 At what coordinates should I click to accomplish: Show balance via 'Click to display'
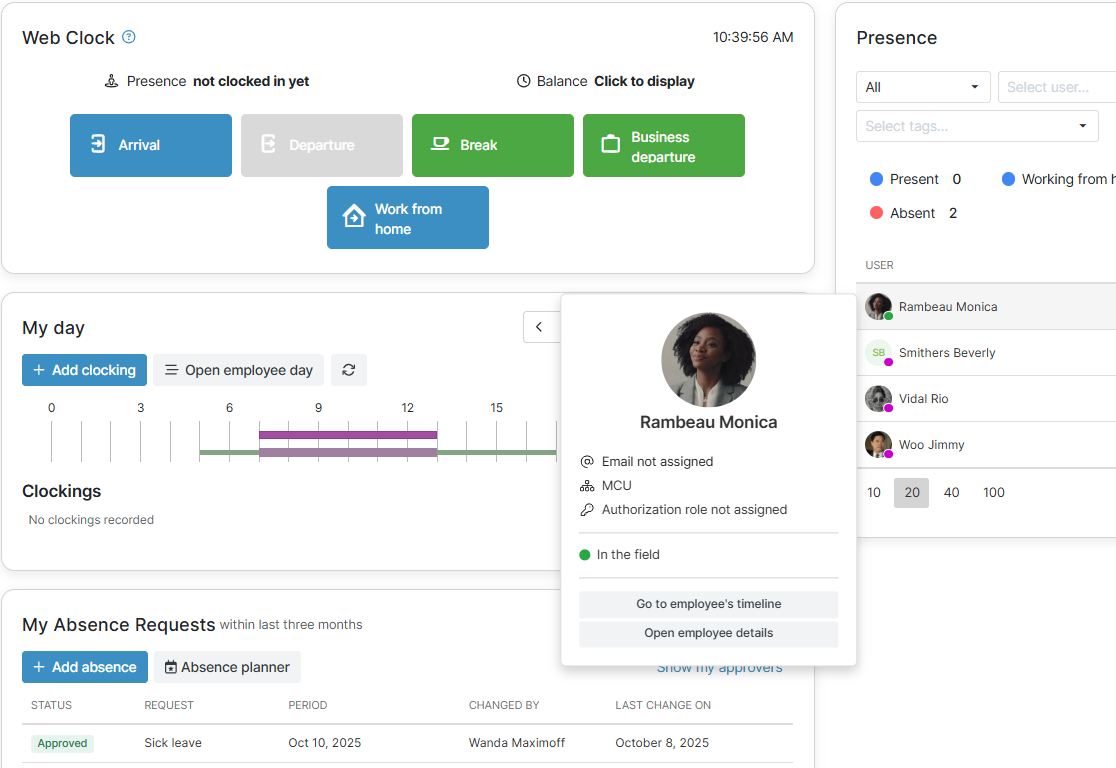point(644,81)
